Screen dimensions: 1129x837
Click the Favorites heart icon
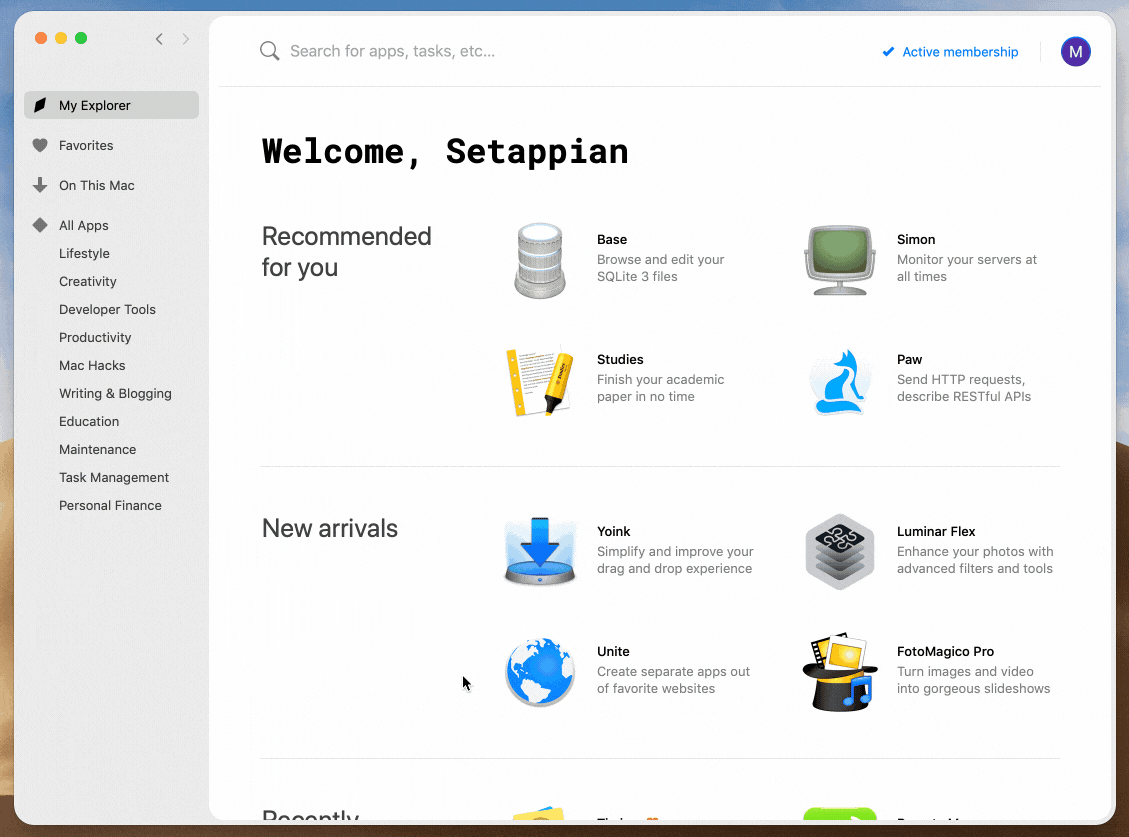coord(40,146)
